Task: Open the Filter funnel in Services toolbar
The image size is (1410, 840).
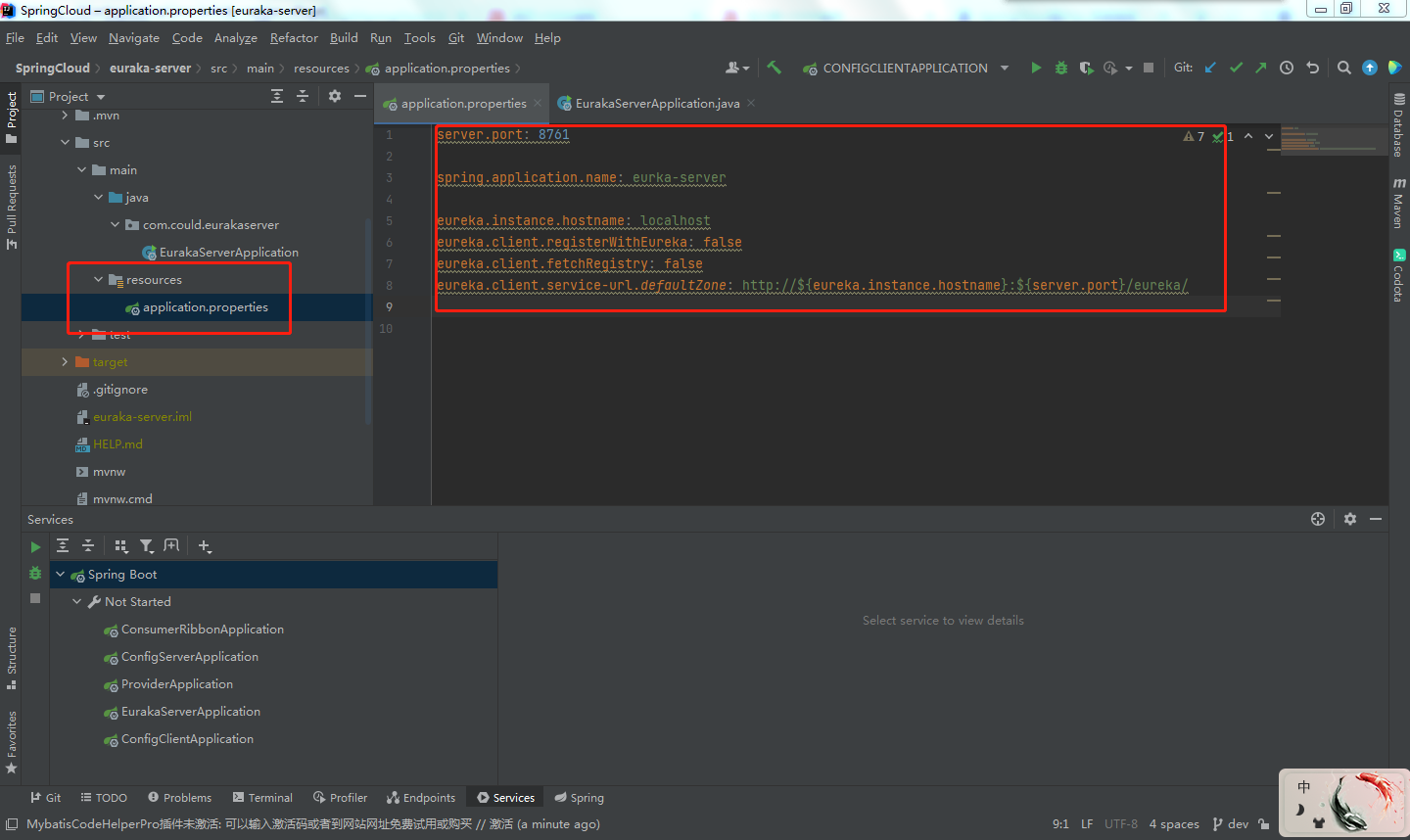Action: click(146, 546)
